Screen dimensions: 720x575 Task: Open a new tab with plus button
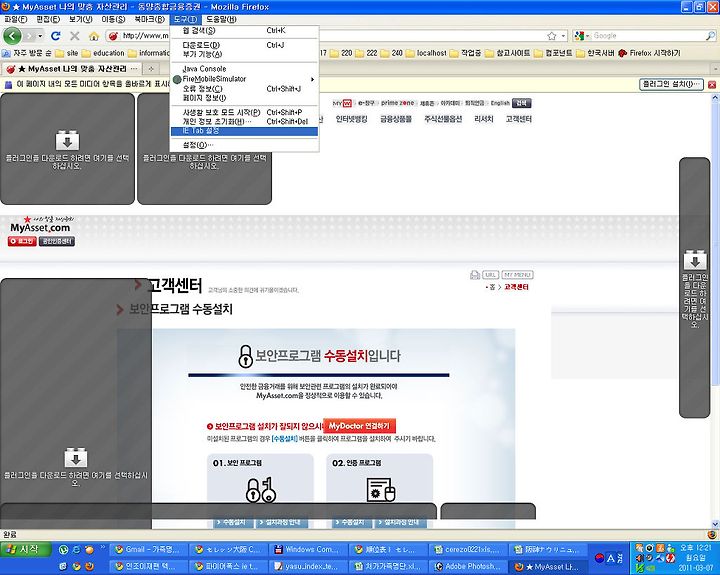point(151,69)
